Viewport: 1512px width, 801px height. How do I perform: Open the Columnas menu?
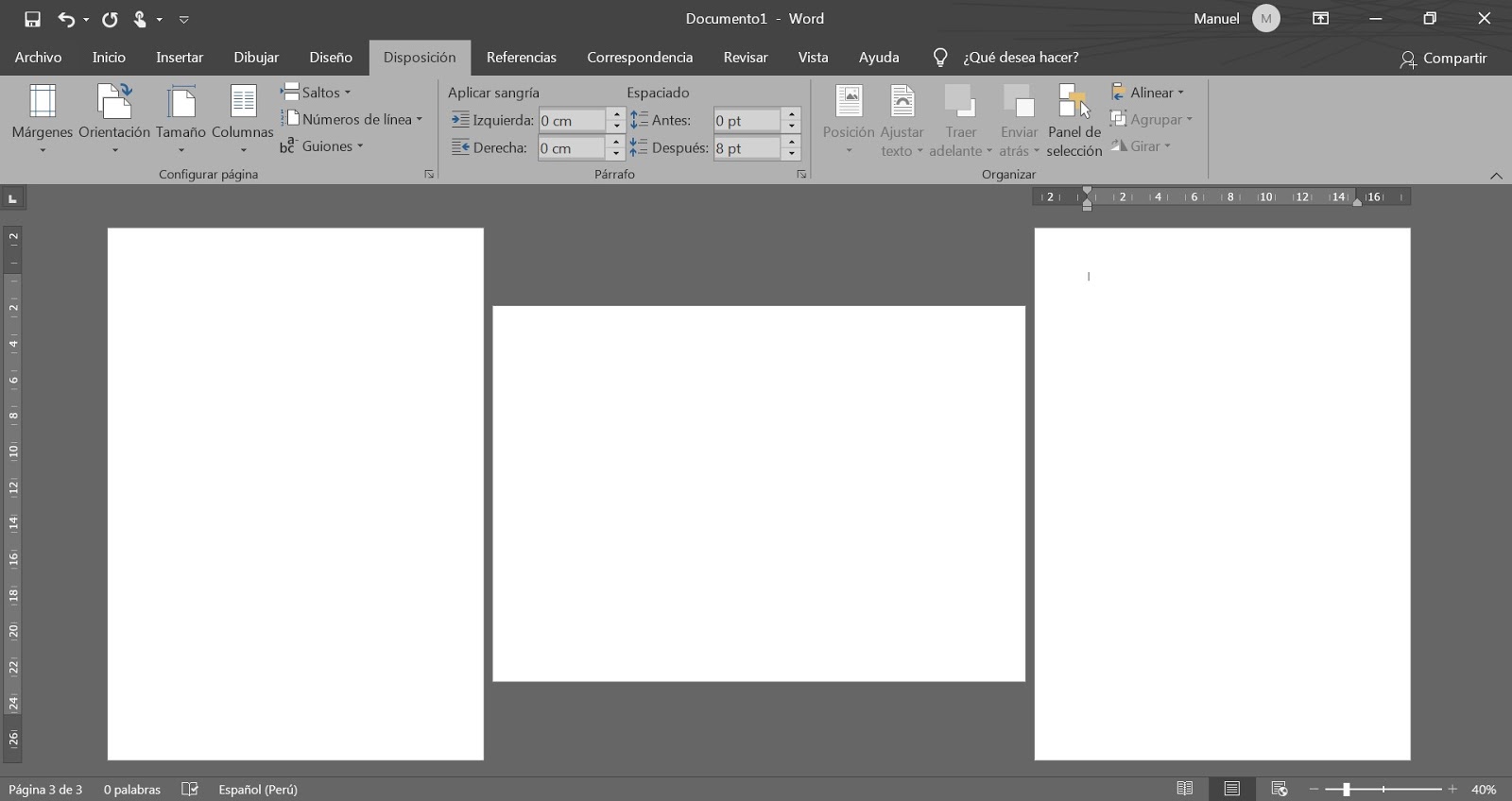pyautogui.click(x=243, y=119)
